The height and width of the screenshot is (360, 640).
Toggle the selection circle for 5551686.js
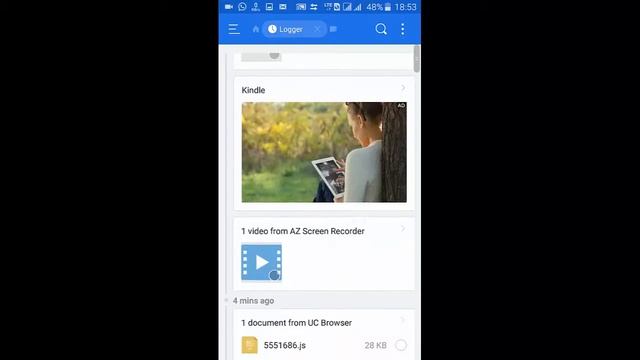point(401,345)
